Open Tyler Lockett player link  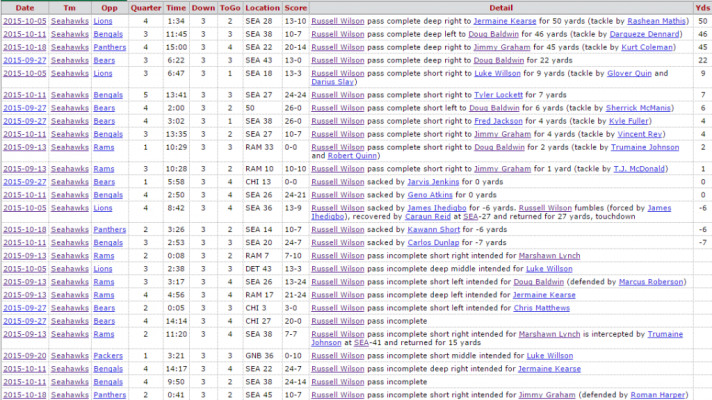[498, 95]
